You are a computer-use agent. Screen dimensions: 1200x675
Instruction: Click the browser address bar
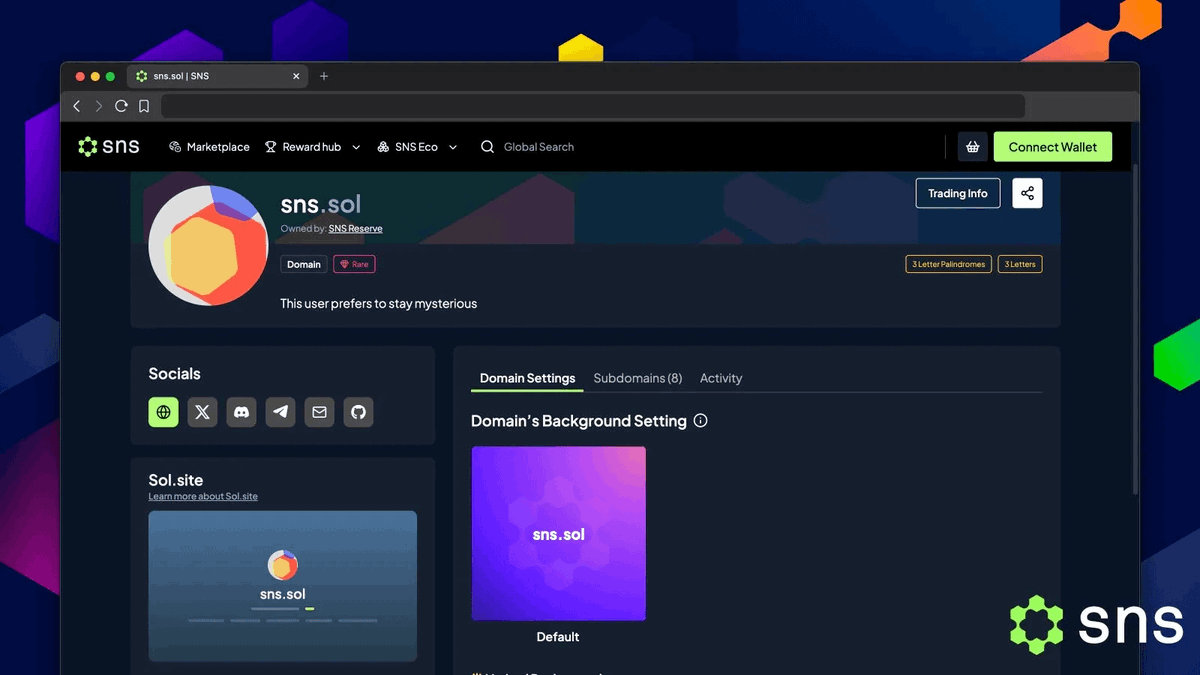[x=593, y=106]
